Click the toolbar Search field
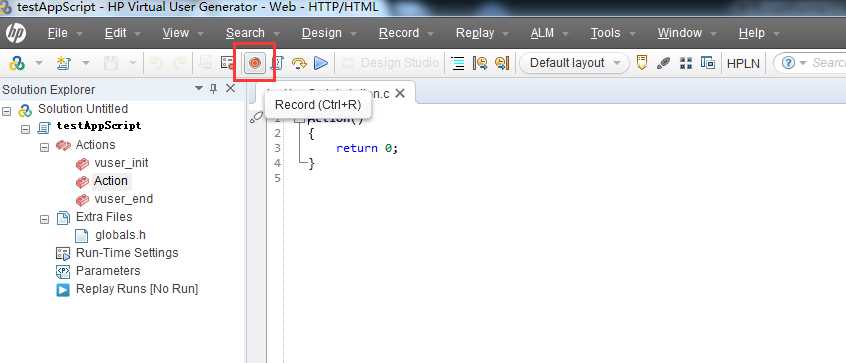This screenshot has width=846, height=363. click(x=828, y=63)
